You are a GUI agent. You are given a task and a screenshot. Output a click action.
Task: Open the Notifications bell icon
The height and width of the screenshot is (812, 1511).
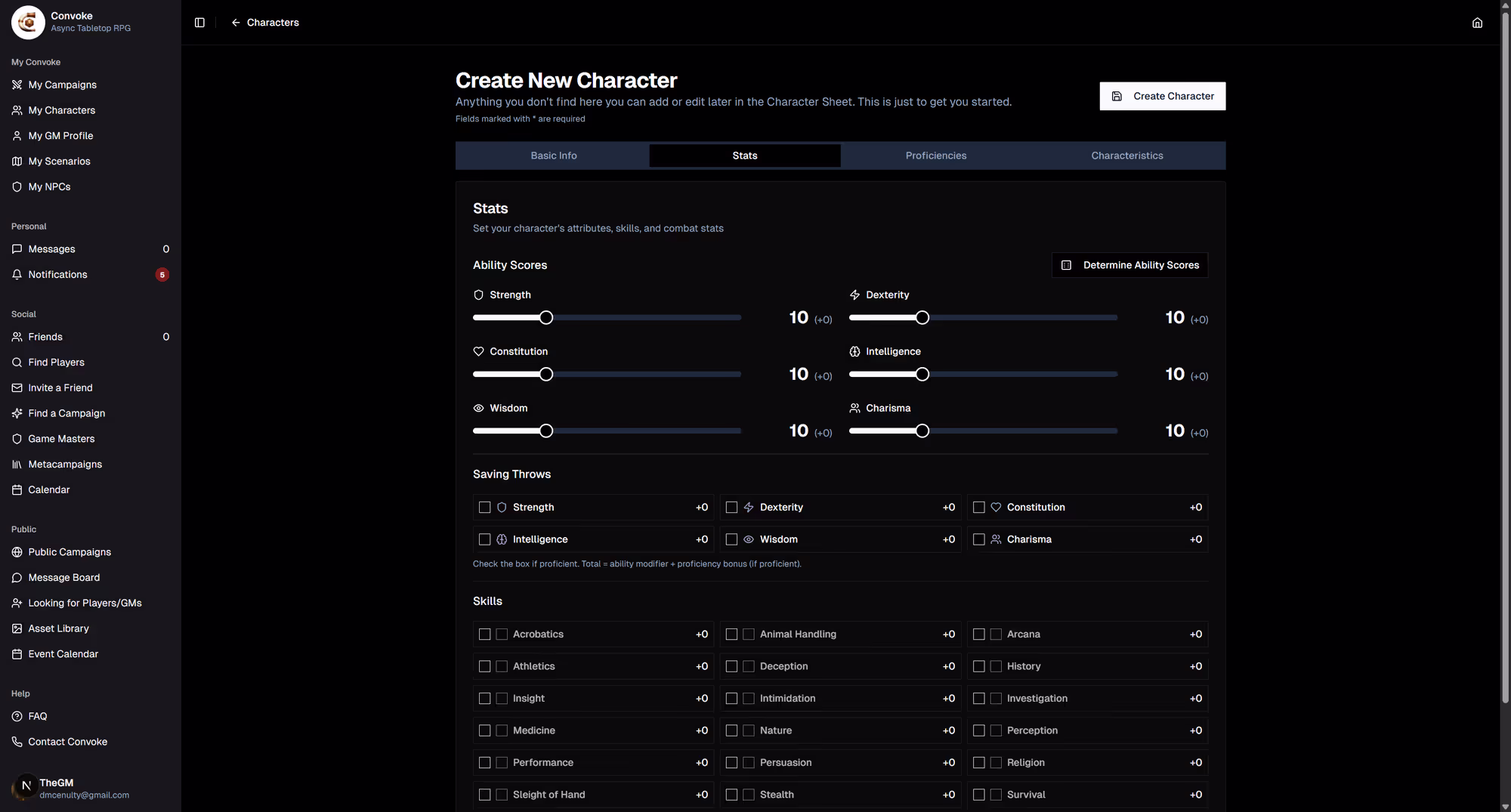pos(17,274)
